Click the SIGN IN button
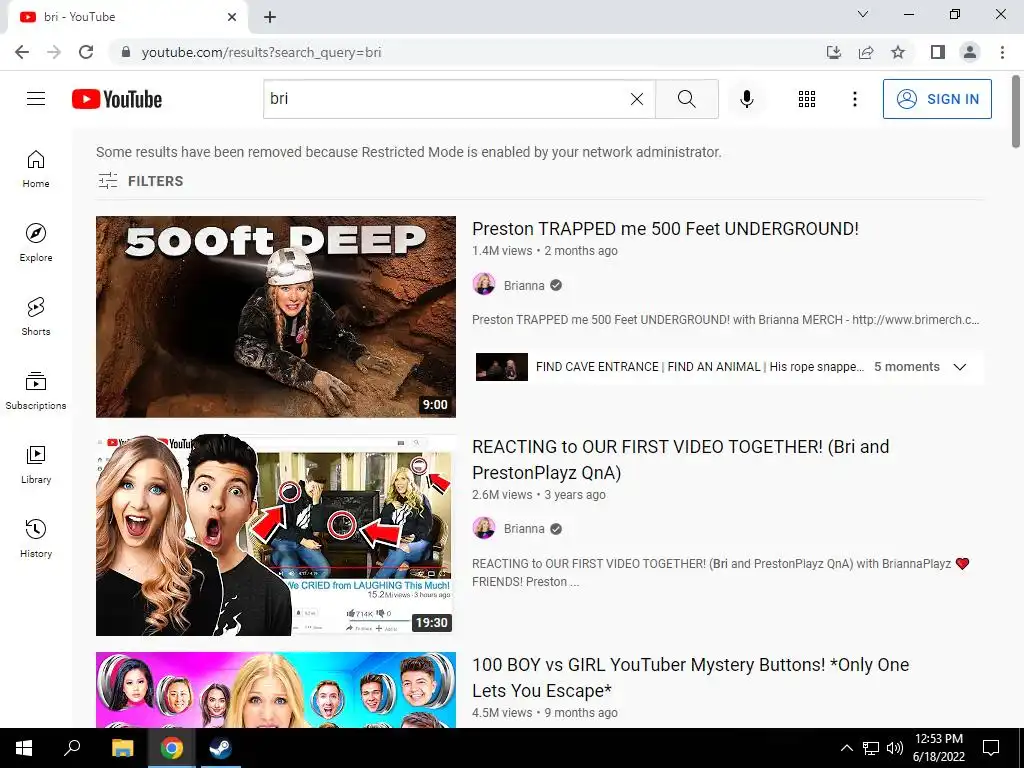1024x768 pixels. click(x=937, y=99)
